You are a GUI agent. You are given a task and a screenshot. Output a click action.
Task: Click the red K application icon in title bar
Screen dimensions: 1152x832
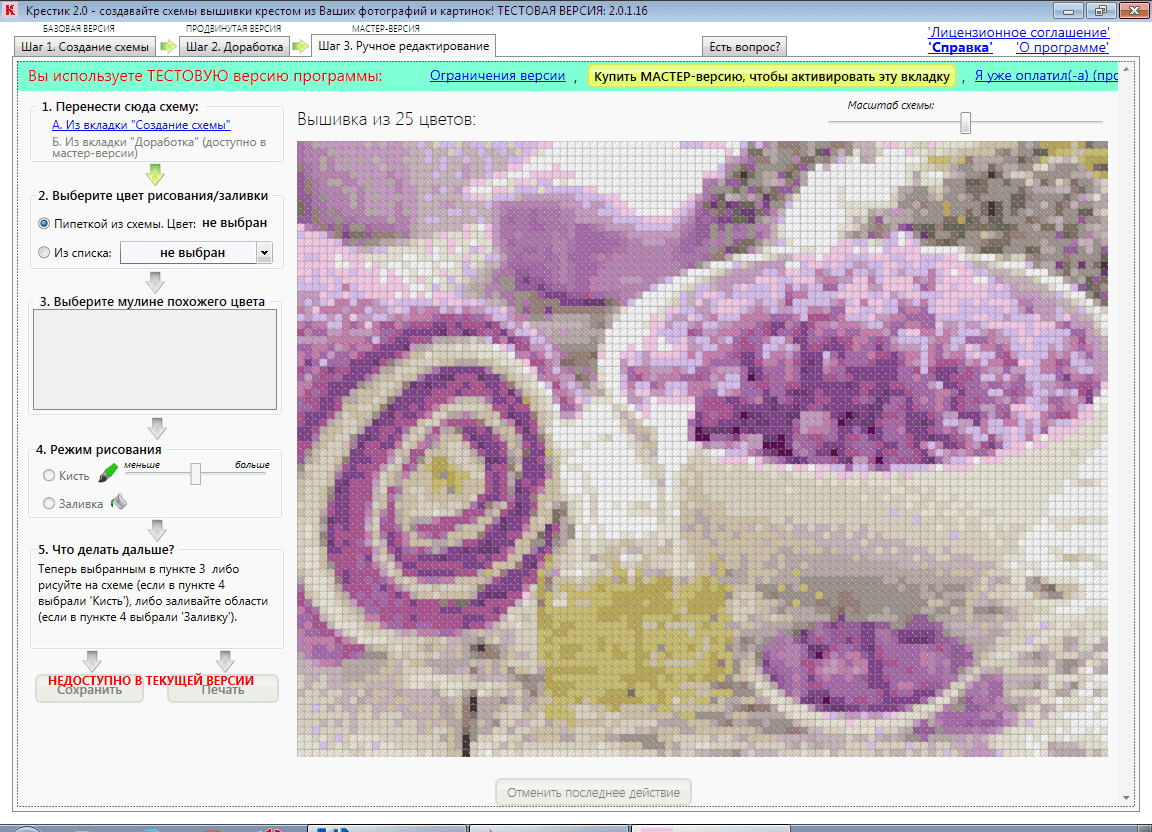(x=10, y=10)
